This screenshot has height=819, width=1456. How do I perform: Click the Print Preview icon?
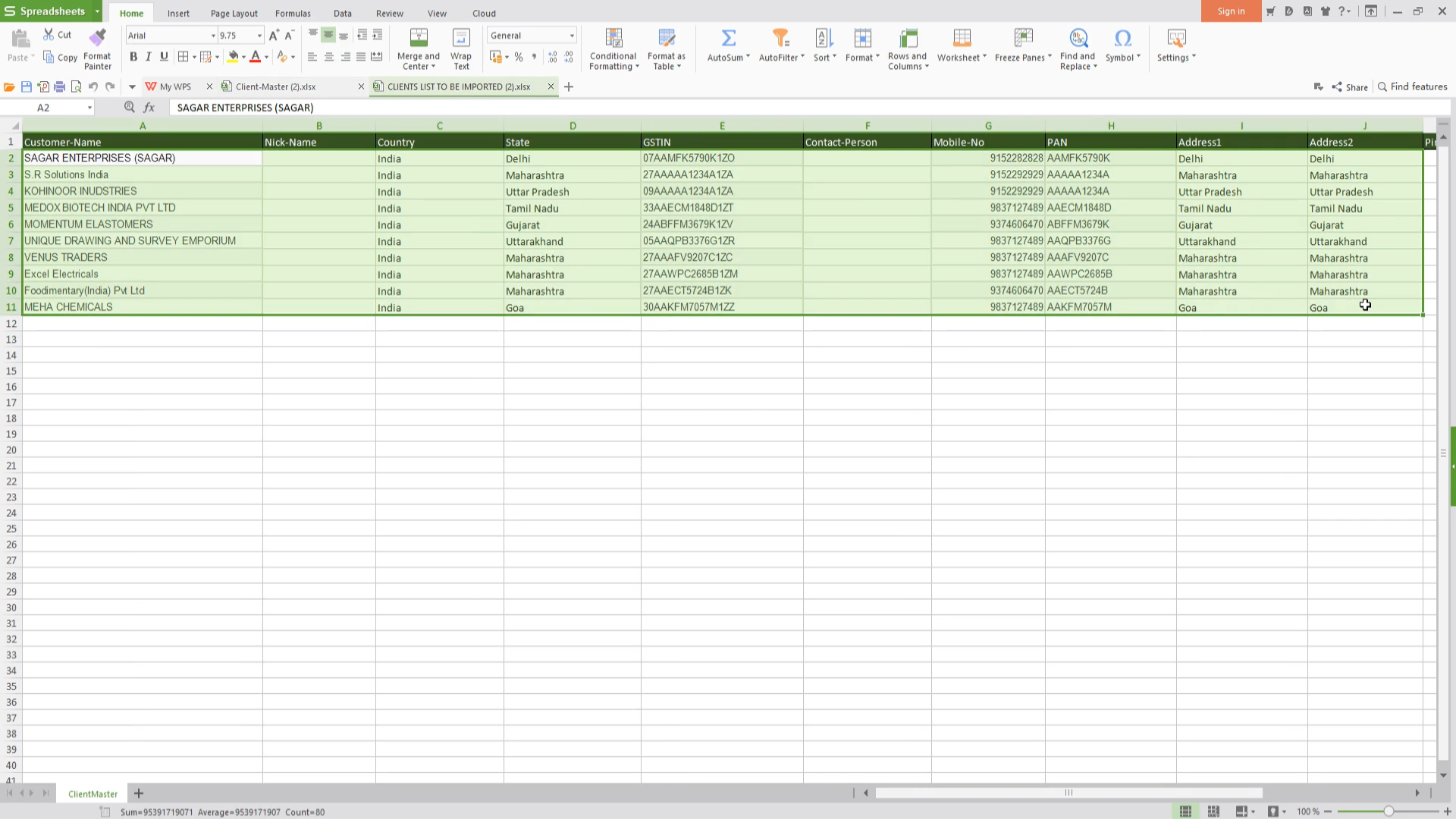(77, 86)
